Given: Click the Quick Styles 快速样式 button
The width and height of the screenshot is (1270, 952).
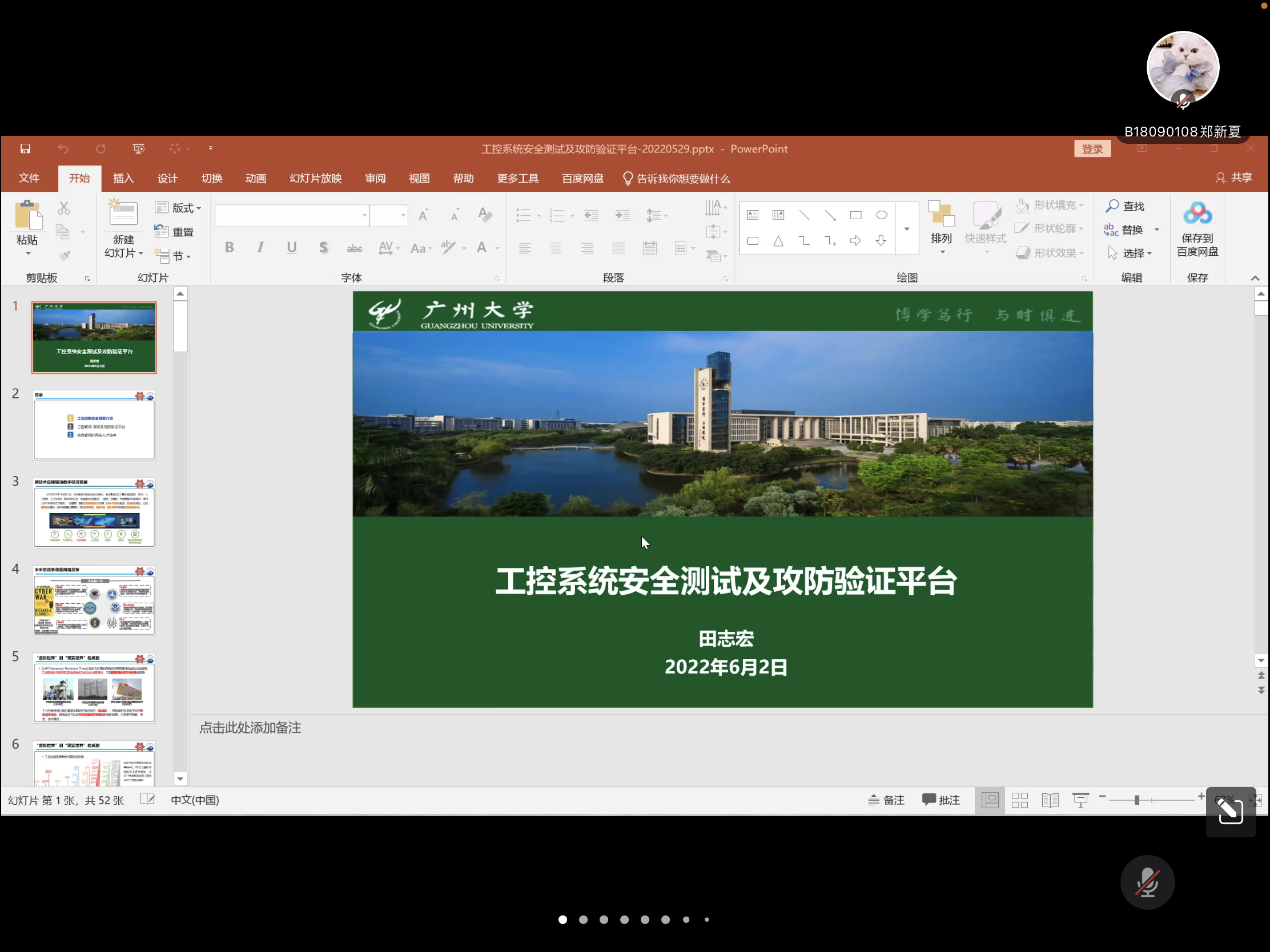Looking at the screenshot, I should [986, 228].
